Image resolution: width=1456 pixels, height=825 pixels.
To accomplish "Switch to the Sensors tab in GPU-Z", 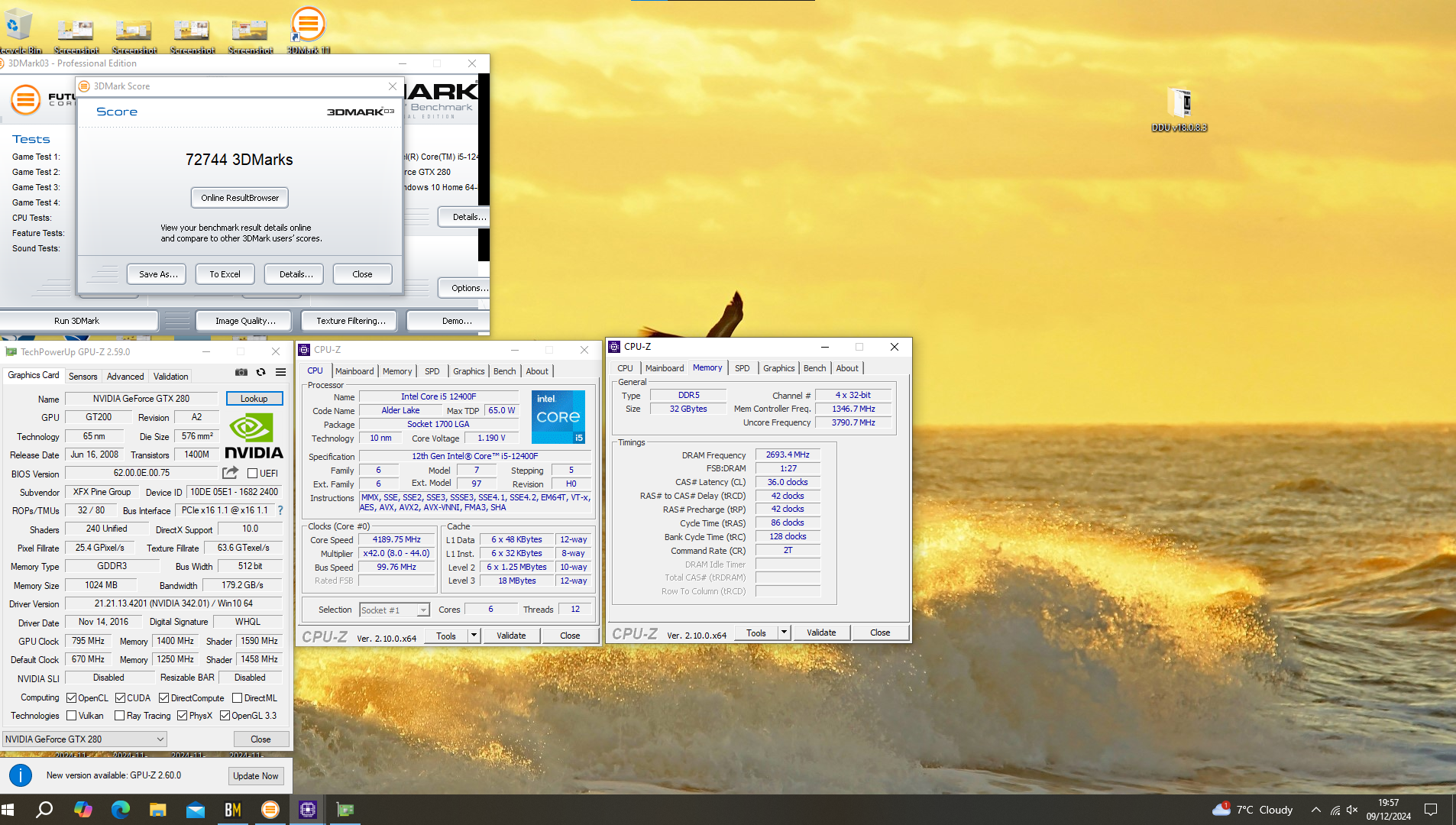I will tap(83, 377).
